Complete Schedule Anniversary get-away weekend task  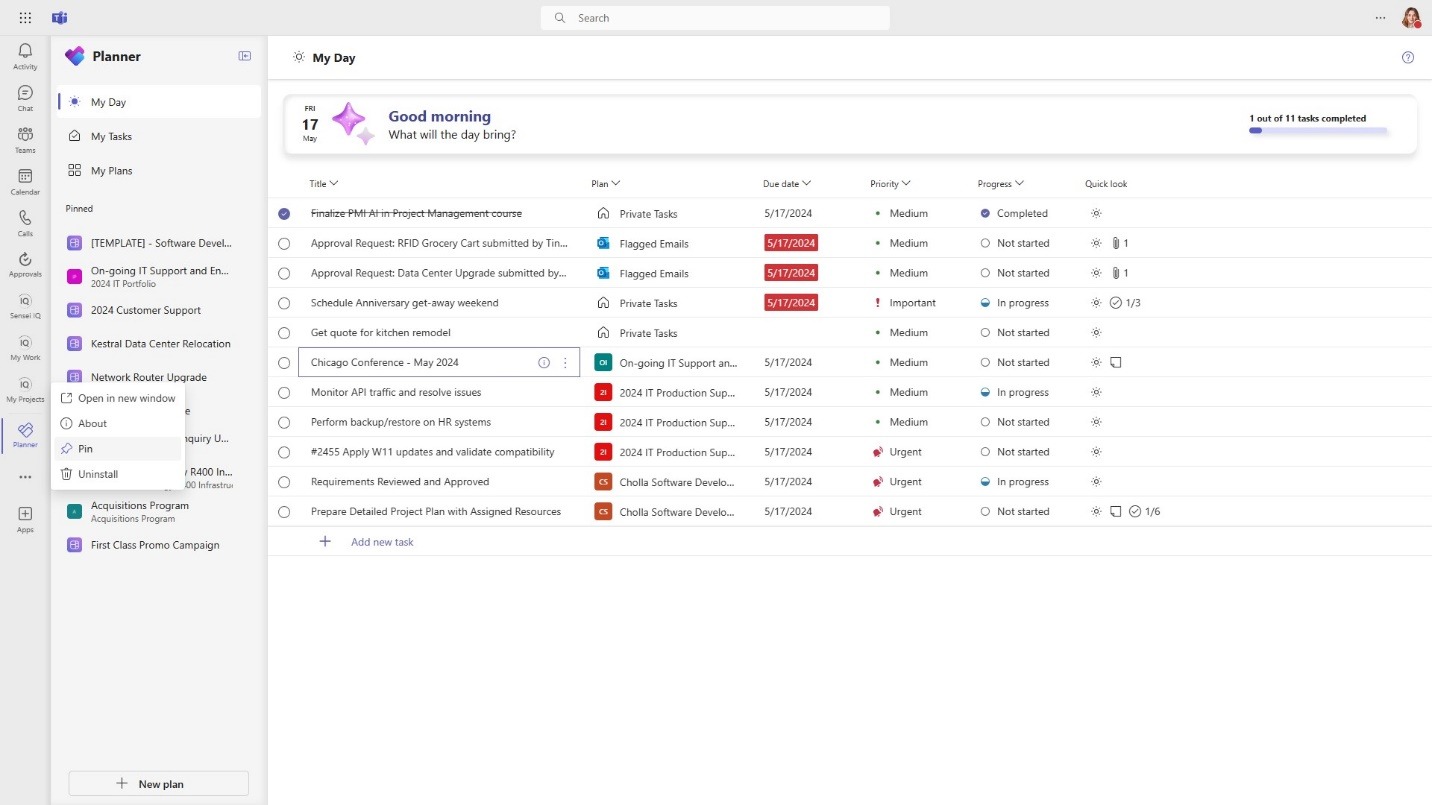(x=284, y=303)
